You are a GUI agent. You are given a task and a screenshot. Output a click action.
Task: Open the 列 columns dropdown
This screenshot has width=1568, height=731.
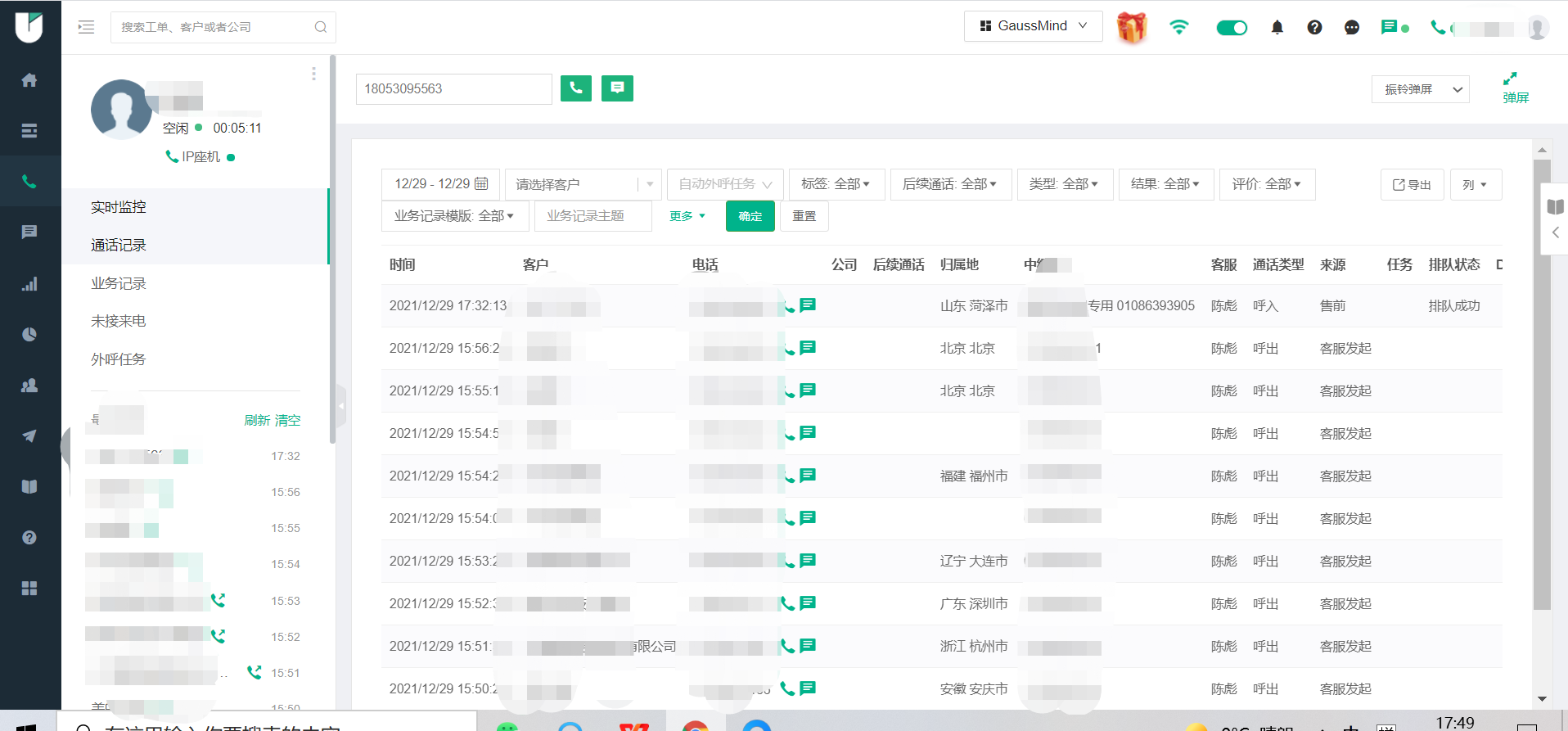1476,185
